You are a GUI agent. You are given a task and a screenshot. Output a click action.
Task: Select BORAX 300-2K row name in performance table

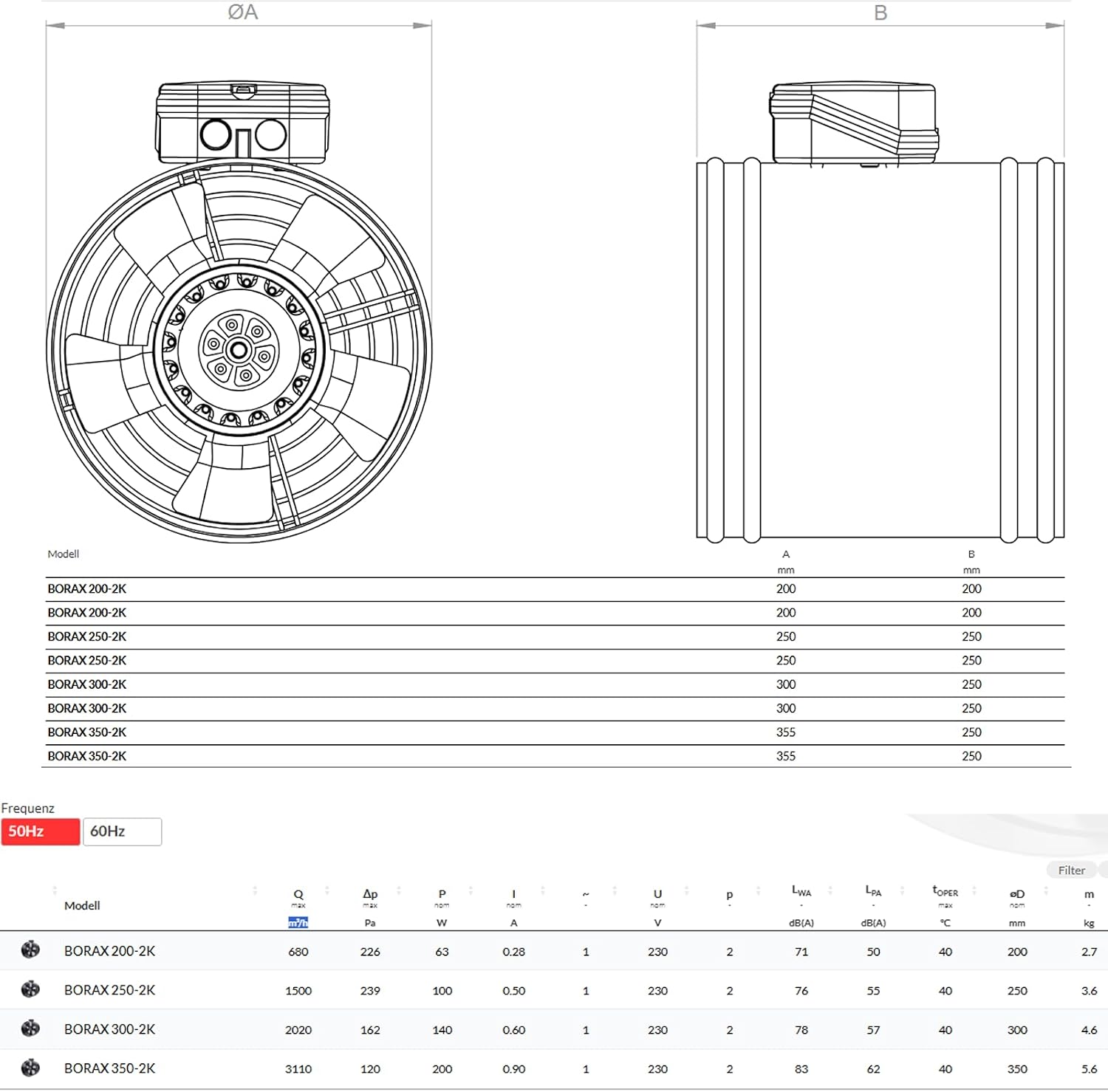[109, 1029]
